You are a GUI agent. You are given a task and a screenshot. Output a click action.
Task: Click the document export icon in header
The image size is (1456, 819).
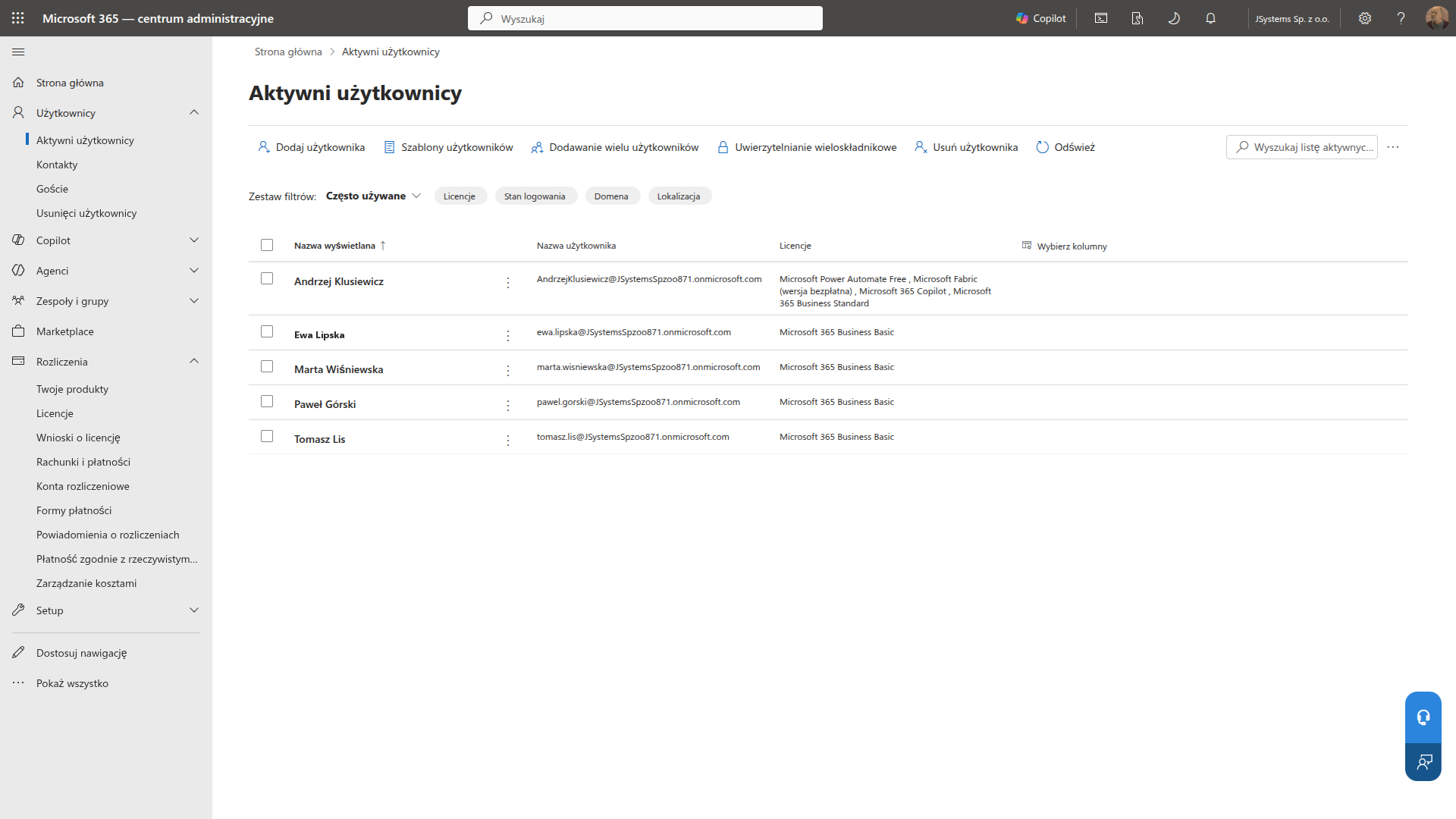click(x=1137, y=18)
